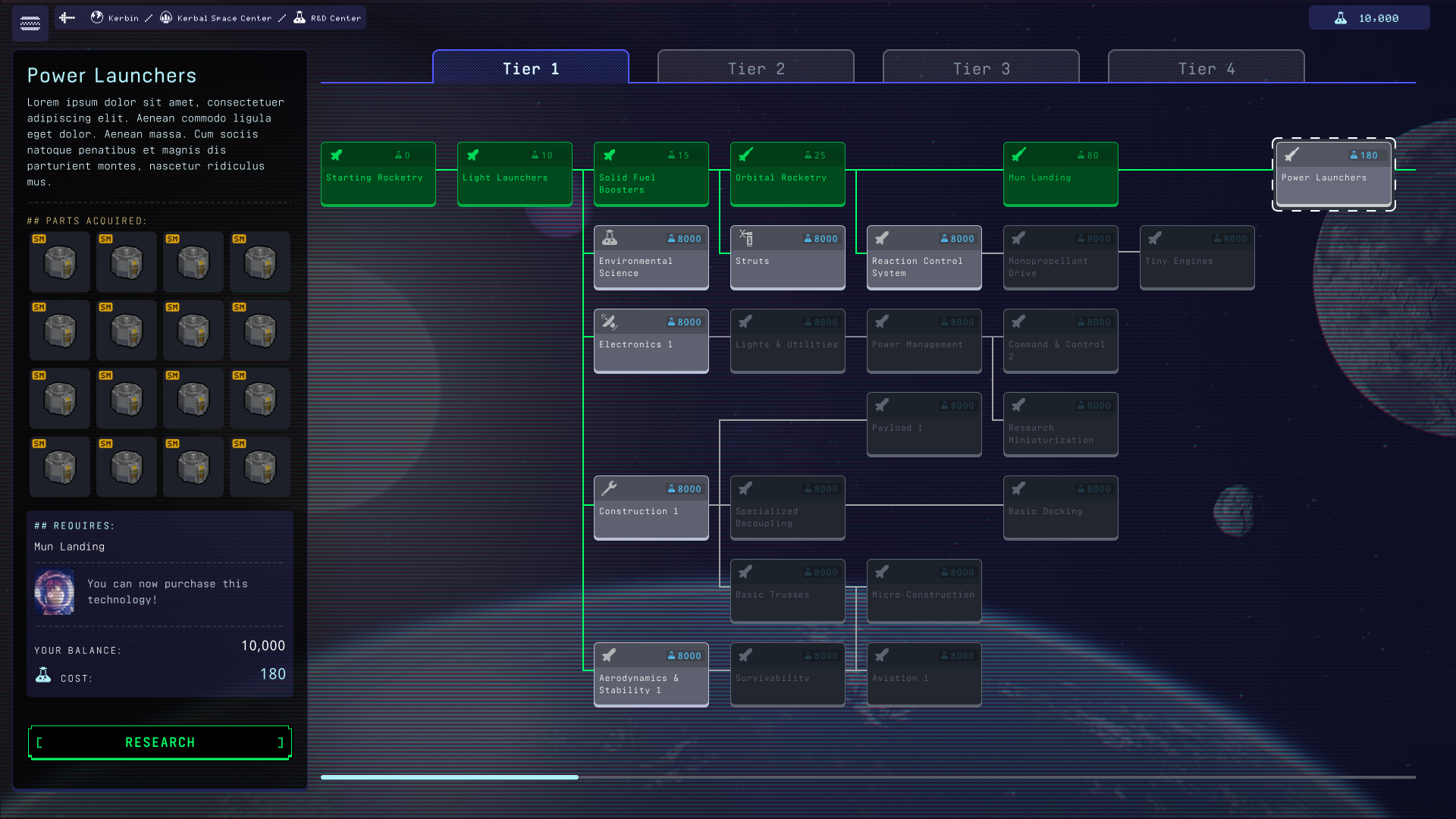
Task: Select the first part thumbnail in Parts Acquired
Action: (60, 262)
